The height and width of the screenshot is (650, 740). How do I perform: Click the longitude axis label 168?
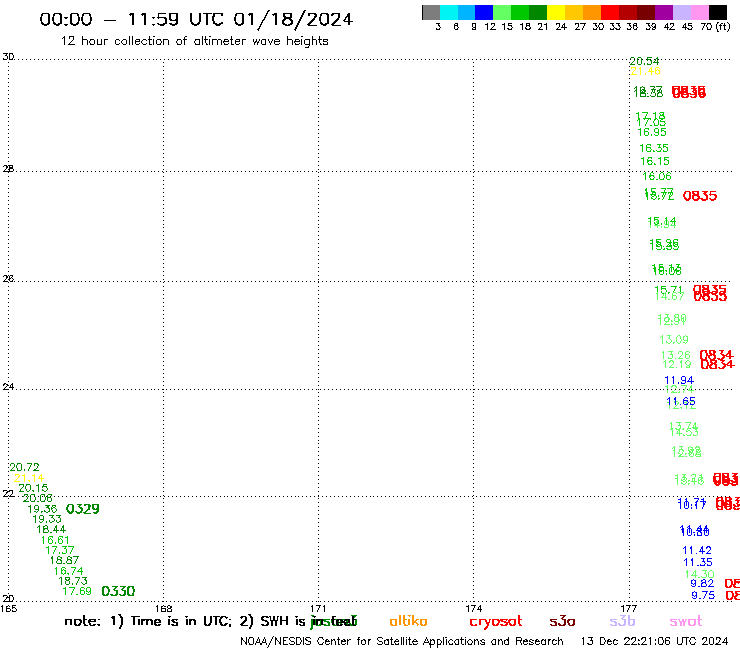coord(163,609)
